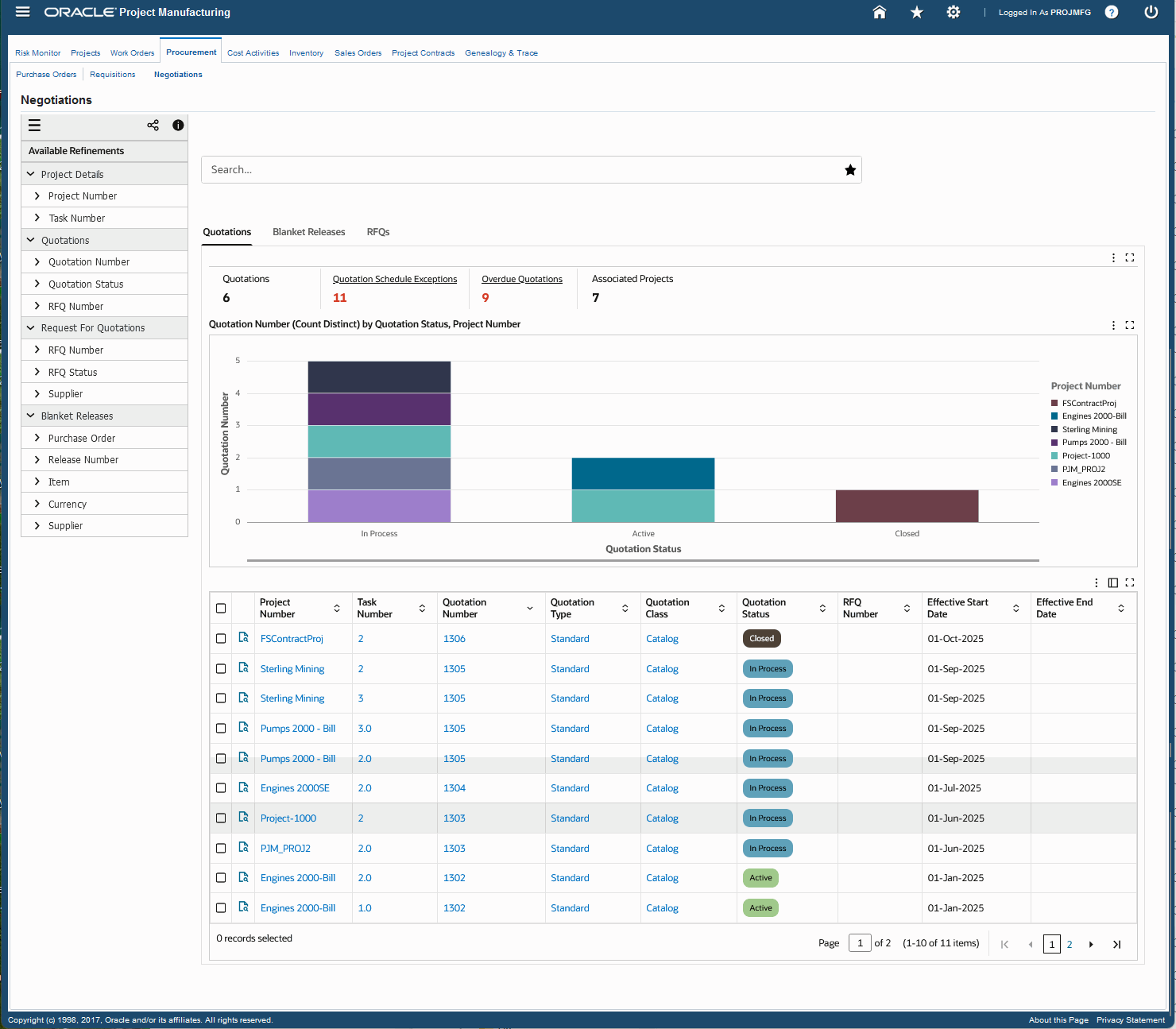1176x1029 pixels.
Task: Expand the RFQ Status refinement
Action: tap(37, 372)
